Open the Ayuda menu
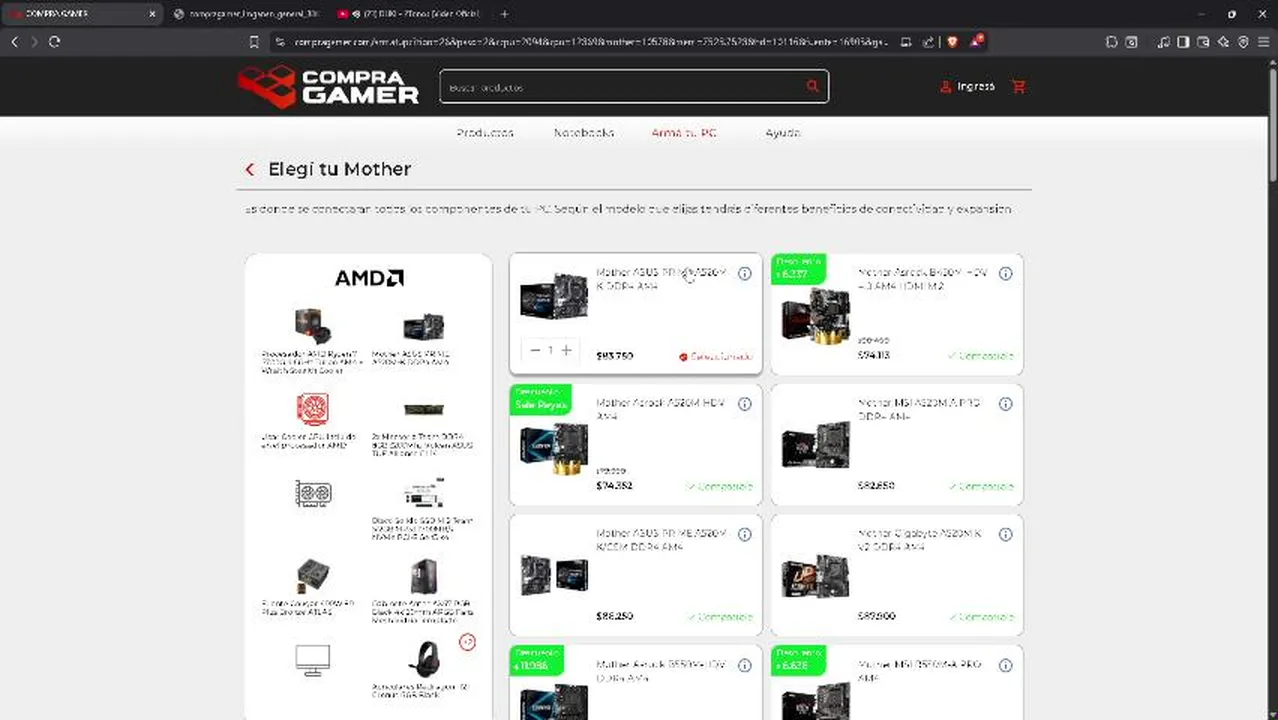This screenshot has height=720, width=1278. 782,133
